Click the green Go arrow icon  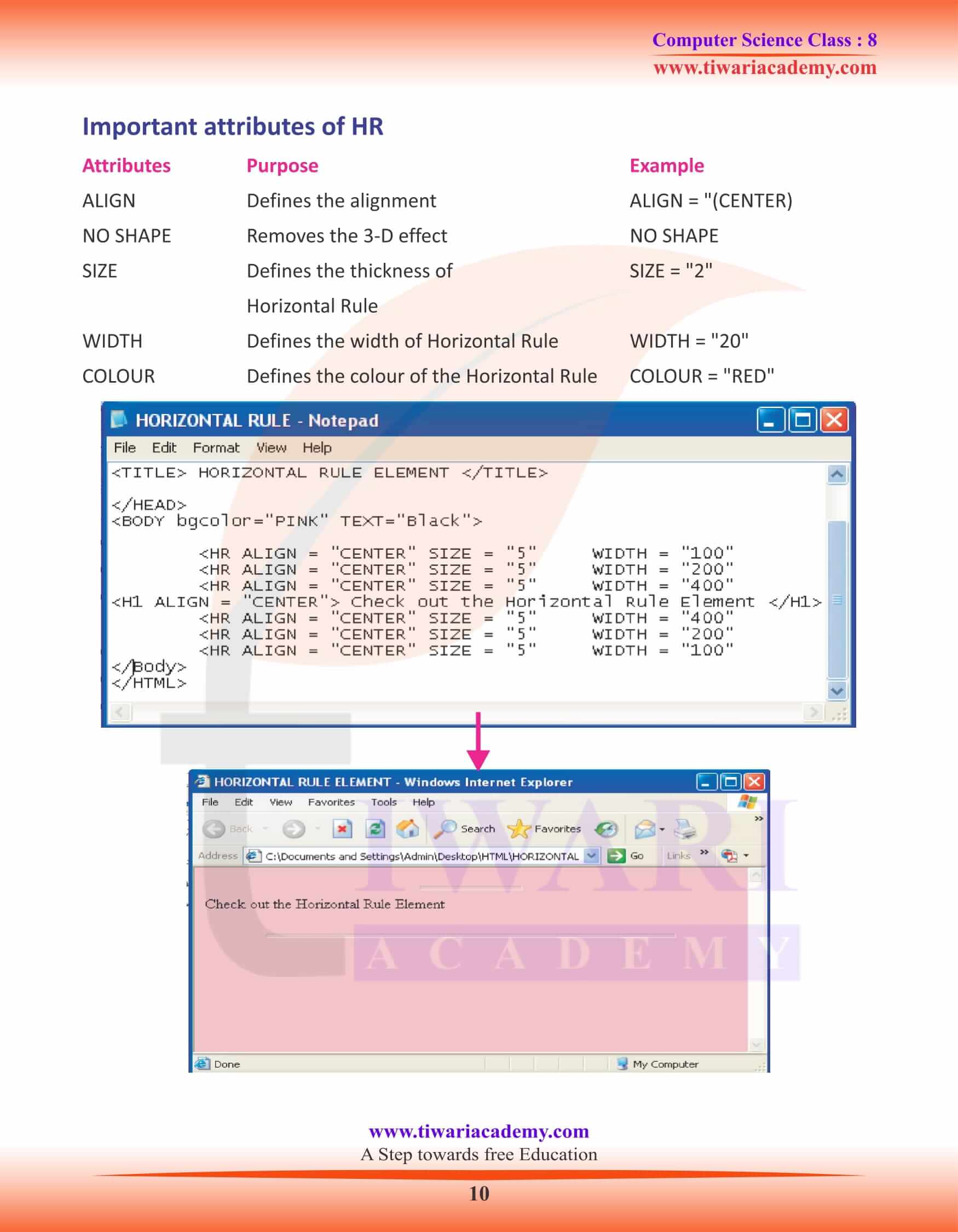click(616, 856)
